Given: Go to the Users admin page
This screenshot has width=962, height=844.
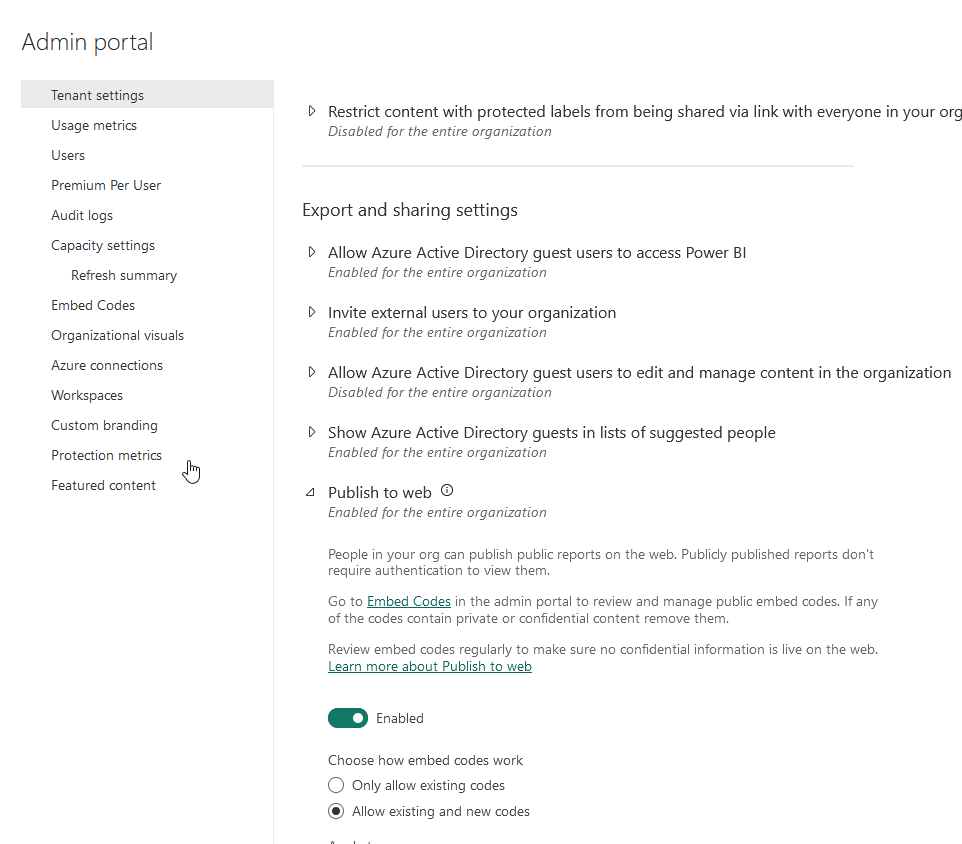Looking at the screenshot, I should [x=68, y=155].
